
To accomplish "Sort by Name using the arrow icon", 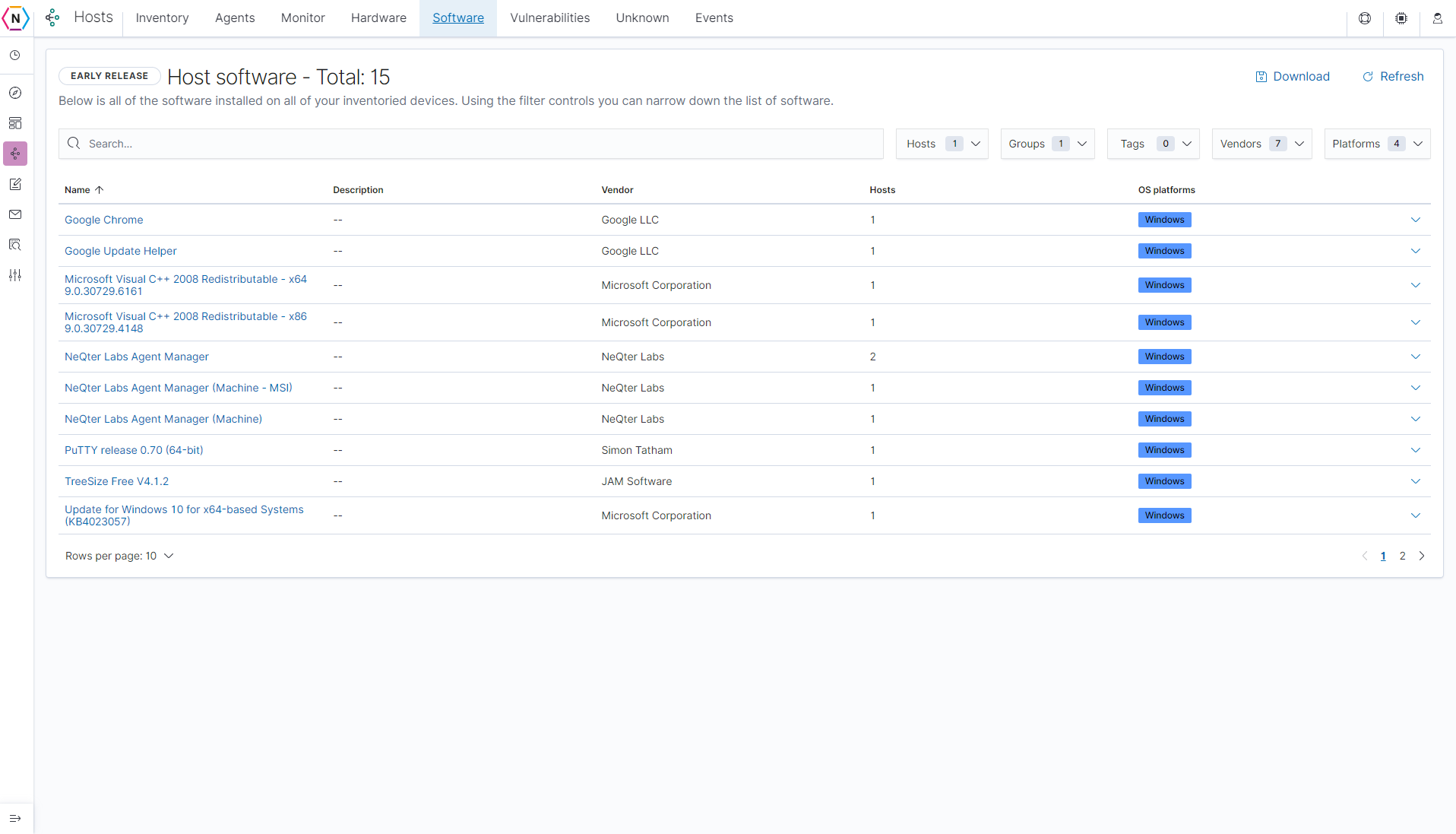I will 99,190.
